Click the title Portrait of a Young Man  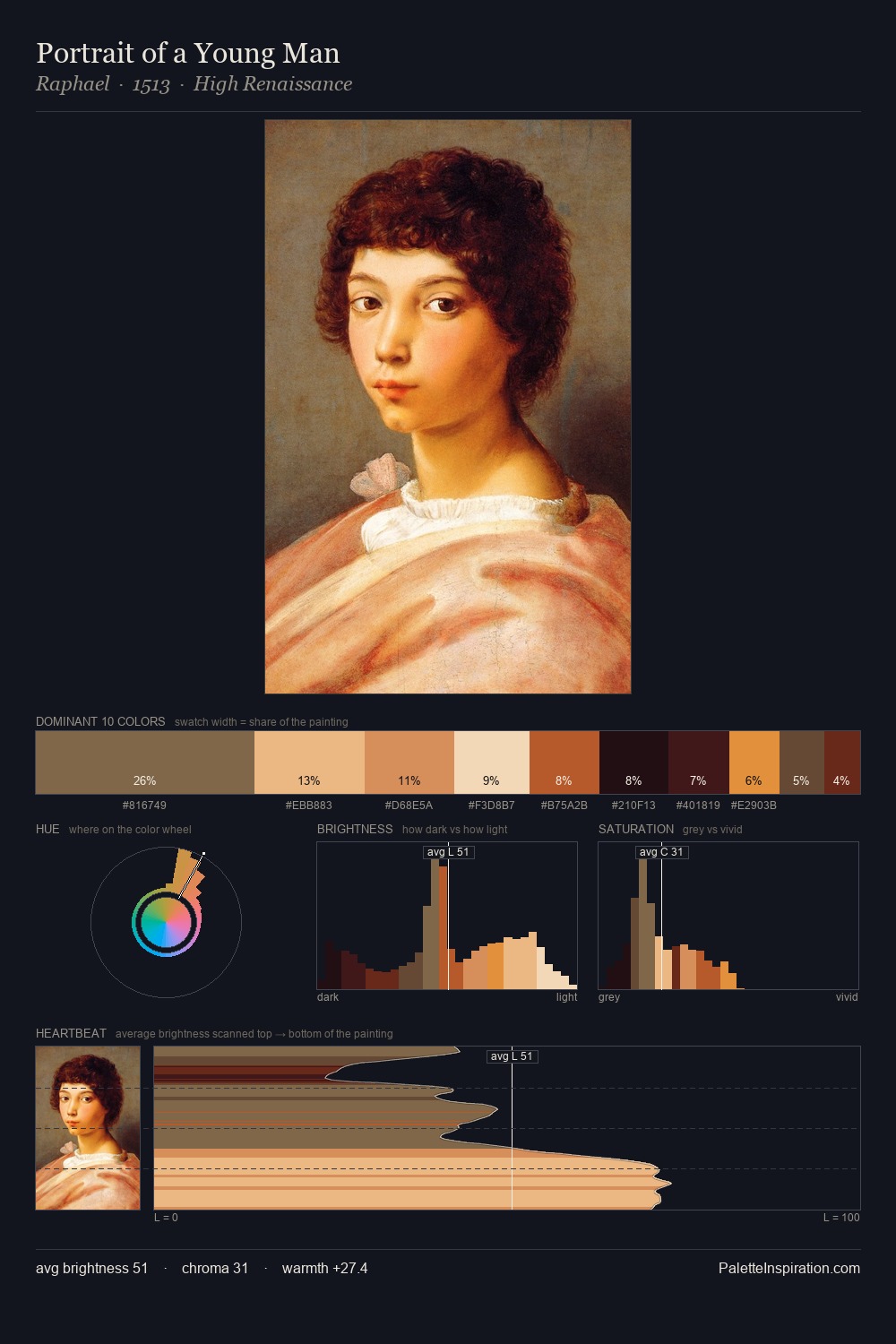(x=188, y=54)
